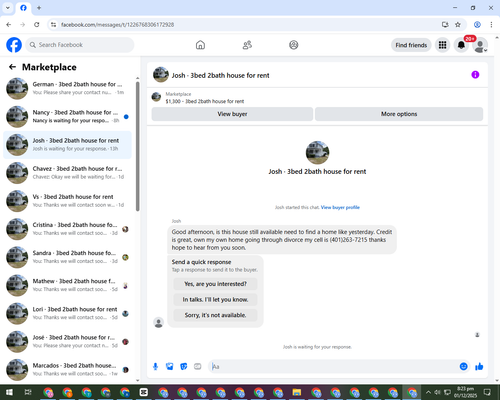
Task: Open Chrome three-dot menu
Action: [491, 25]
